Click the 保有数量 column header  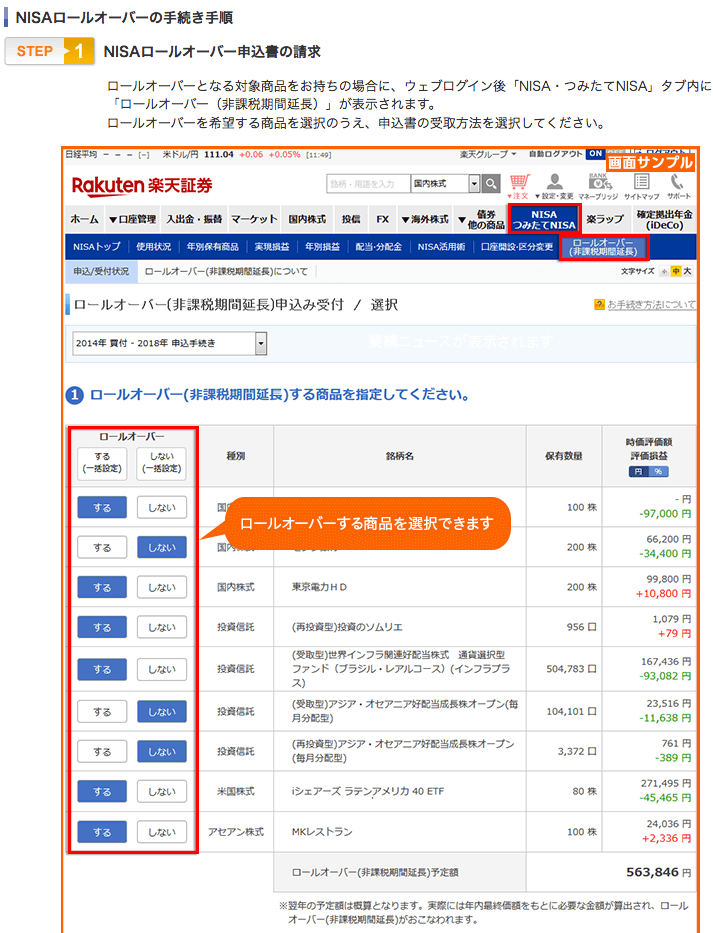click(x=563, y=456)
